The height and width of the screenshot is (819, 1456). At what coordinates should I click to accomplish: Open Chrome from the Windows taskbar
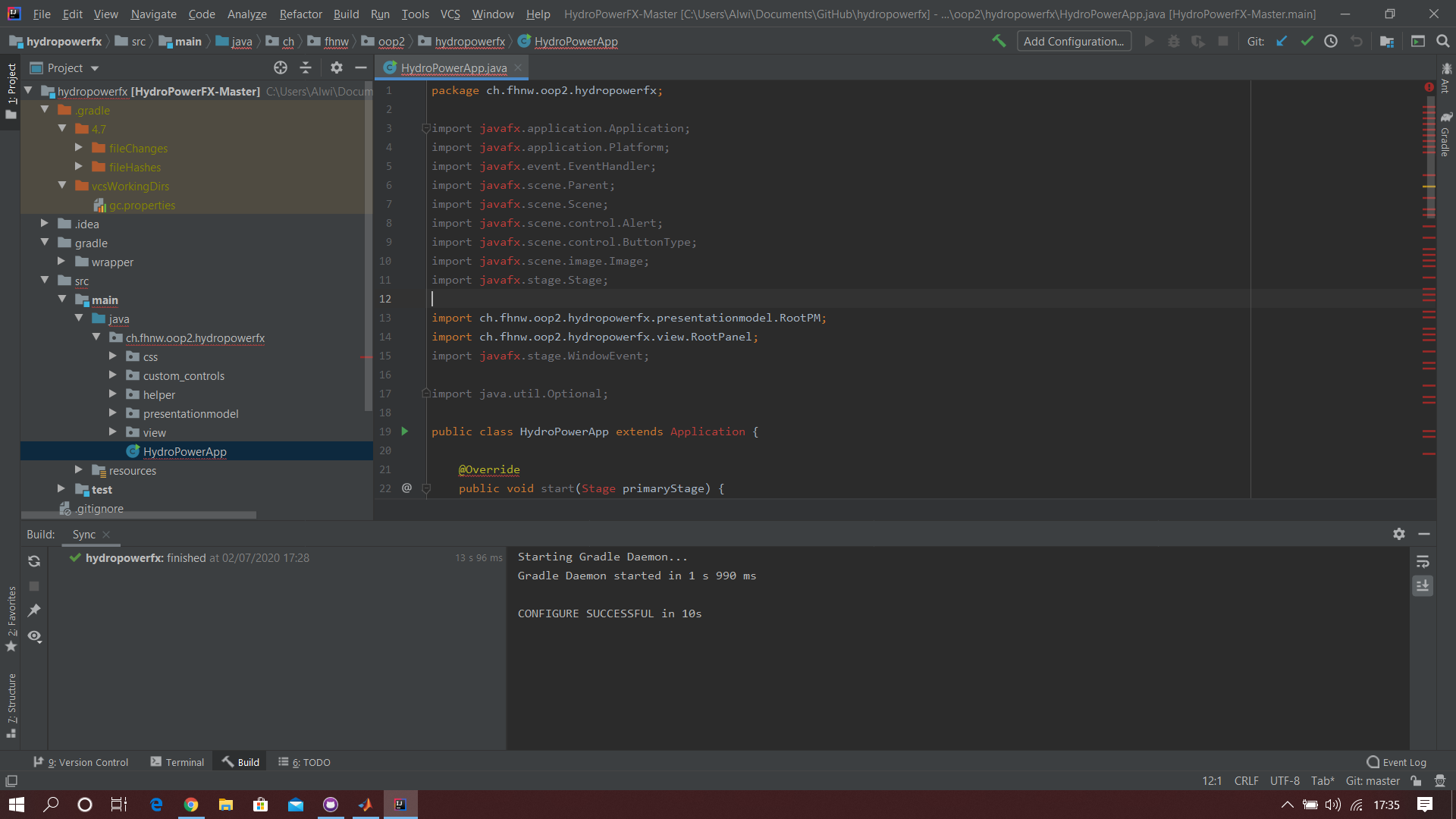click(x=191, y=805)
